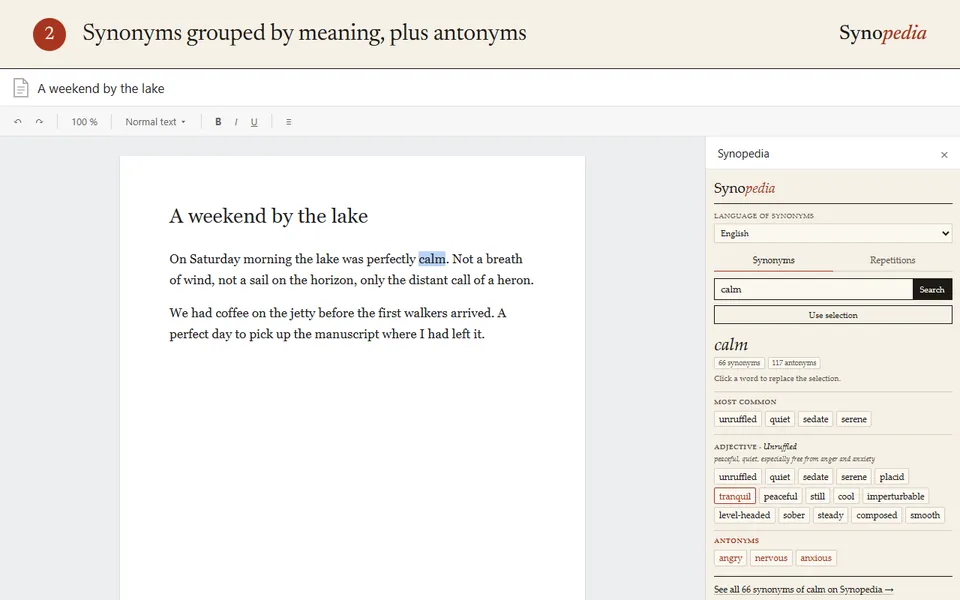960x600 pixels.
Task: Insert the synonym 'sober'
Action: click(793, 516)
